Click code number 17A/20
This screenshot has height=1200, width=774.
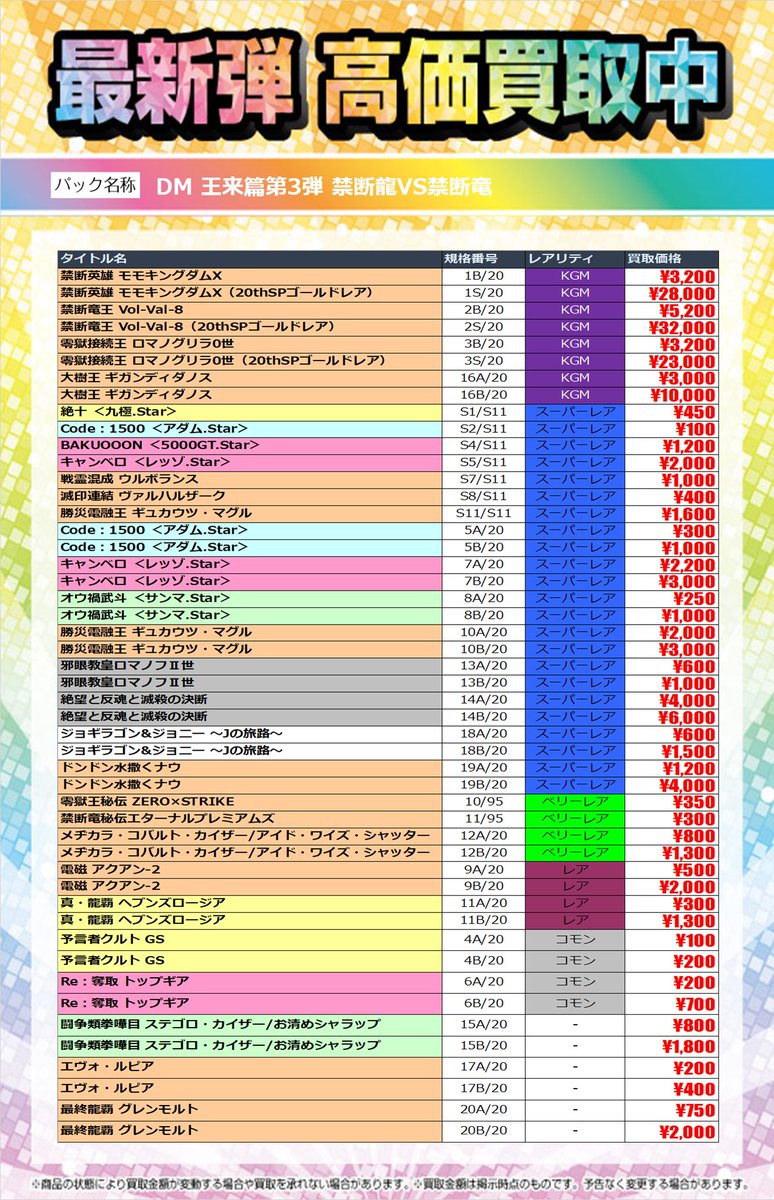483,1067
